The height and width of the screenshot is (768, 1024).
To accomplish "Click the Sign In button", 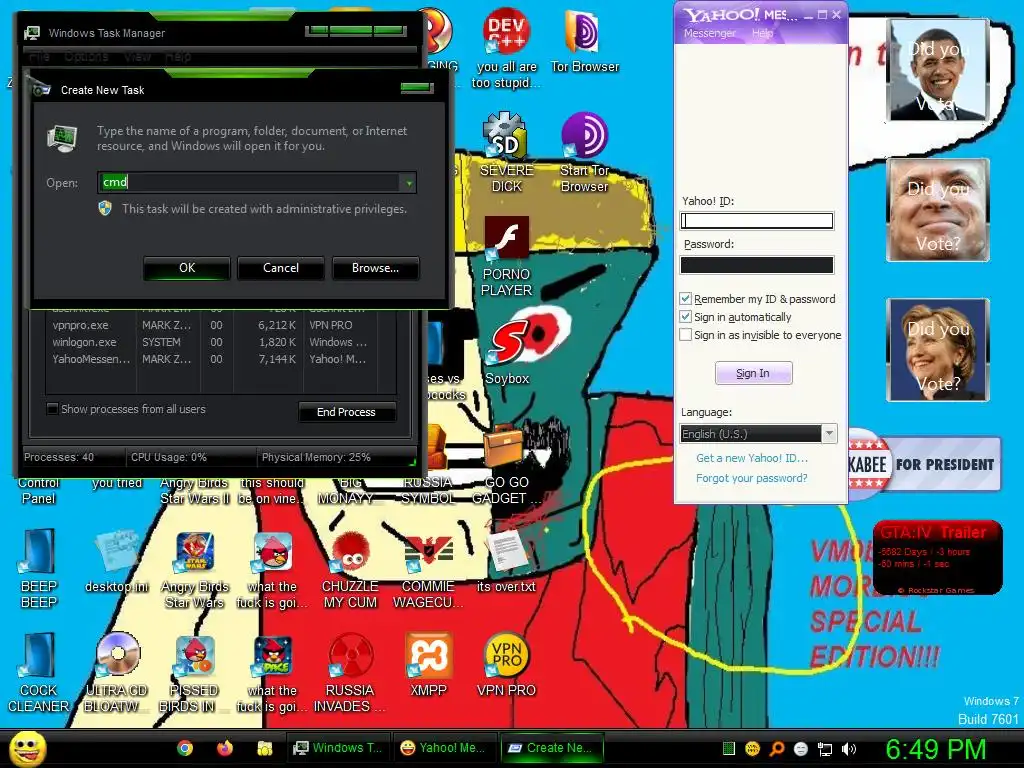I will coord(754,373).
